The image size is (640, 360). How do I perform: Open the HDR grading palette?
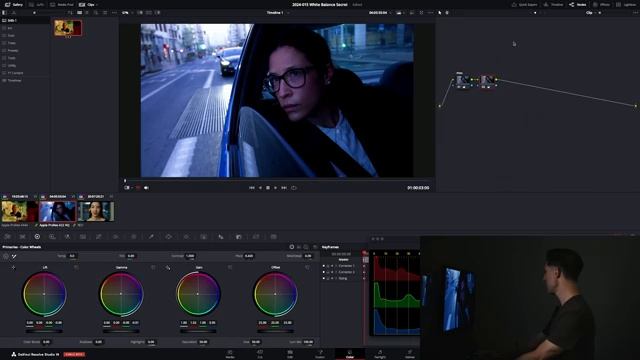tap(52, 237)
